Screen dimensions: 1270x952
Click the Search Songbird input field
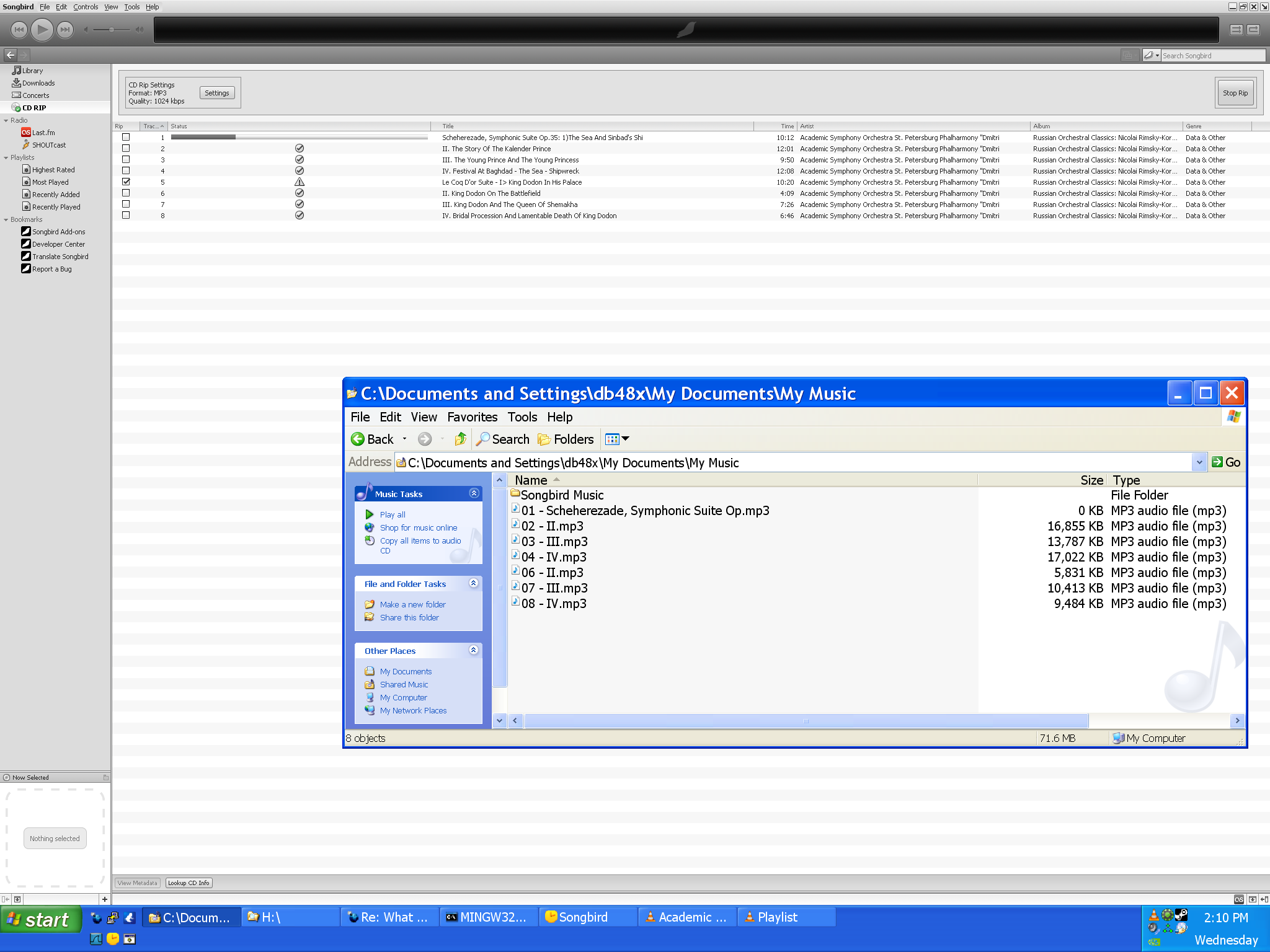coord(1213,56)
